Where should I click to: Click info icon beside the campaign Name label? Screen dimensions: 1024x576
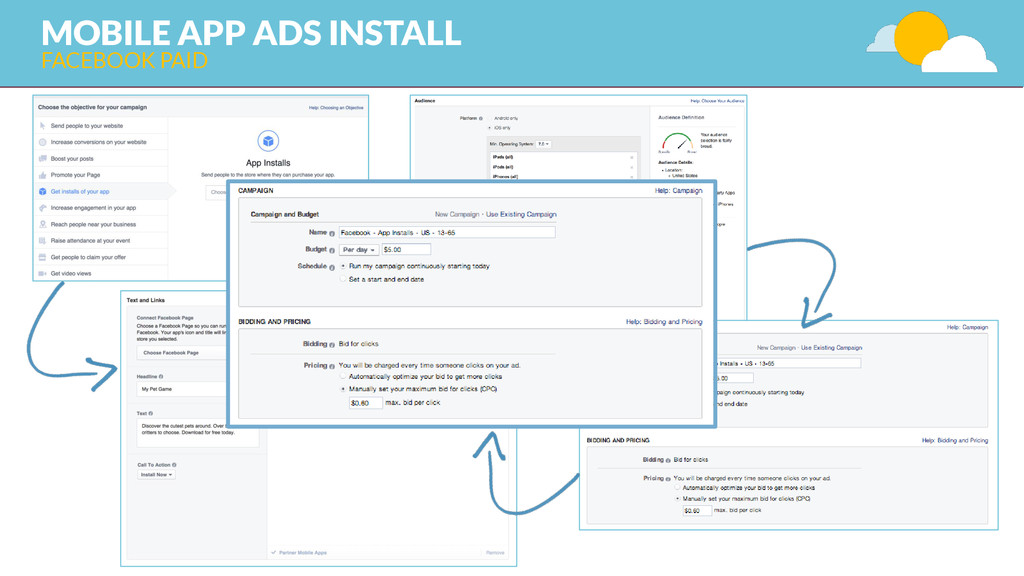[x=332, y=233]
